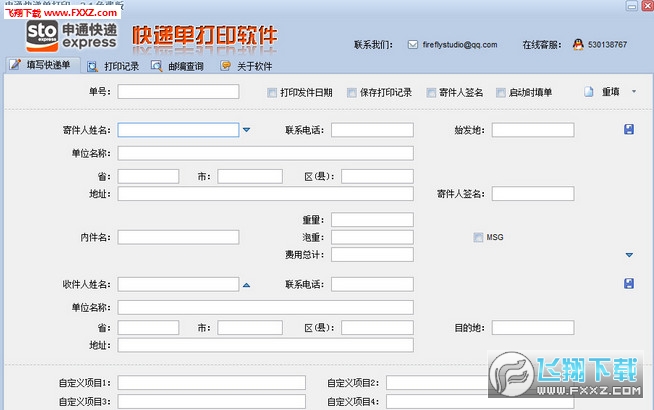Image resolution: width=654 pixels, height=410 pixels.
Task: Click the 始发地 input field
Action: pyautogui.click(x=533, y=130)
